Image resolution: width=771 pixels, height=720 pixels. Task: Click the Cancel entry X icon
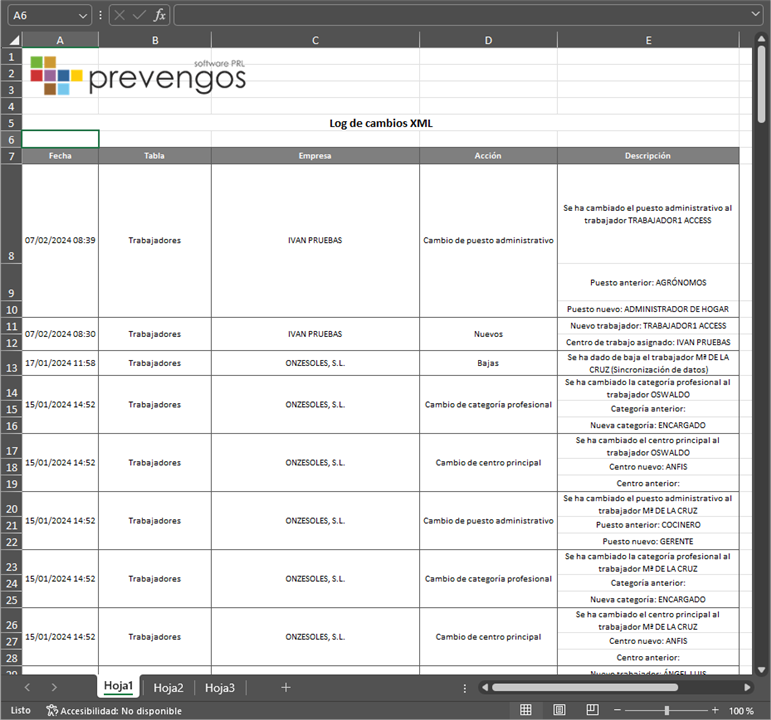[x=120, y=15]
